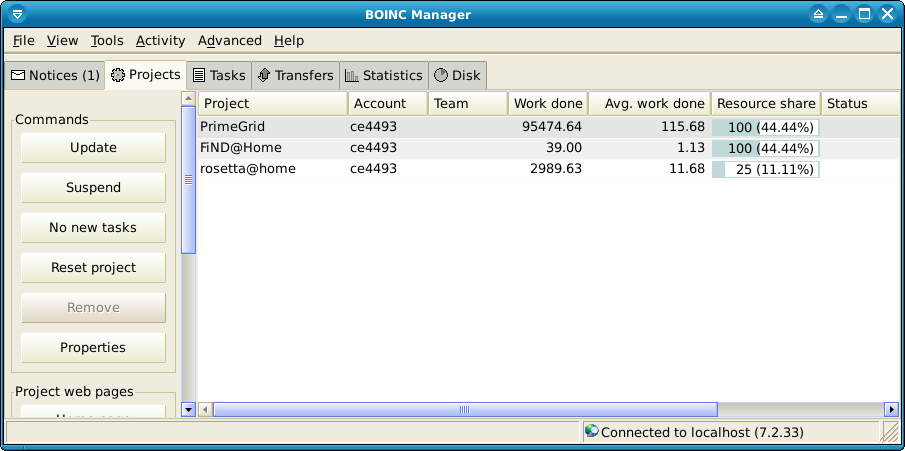Open the Tools menu
This screenshot has width=905, height=451.
[107, 40]
